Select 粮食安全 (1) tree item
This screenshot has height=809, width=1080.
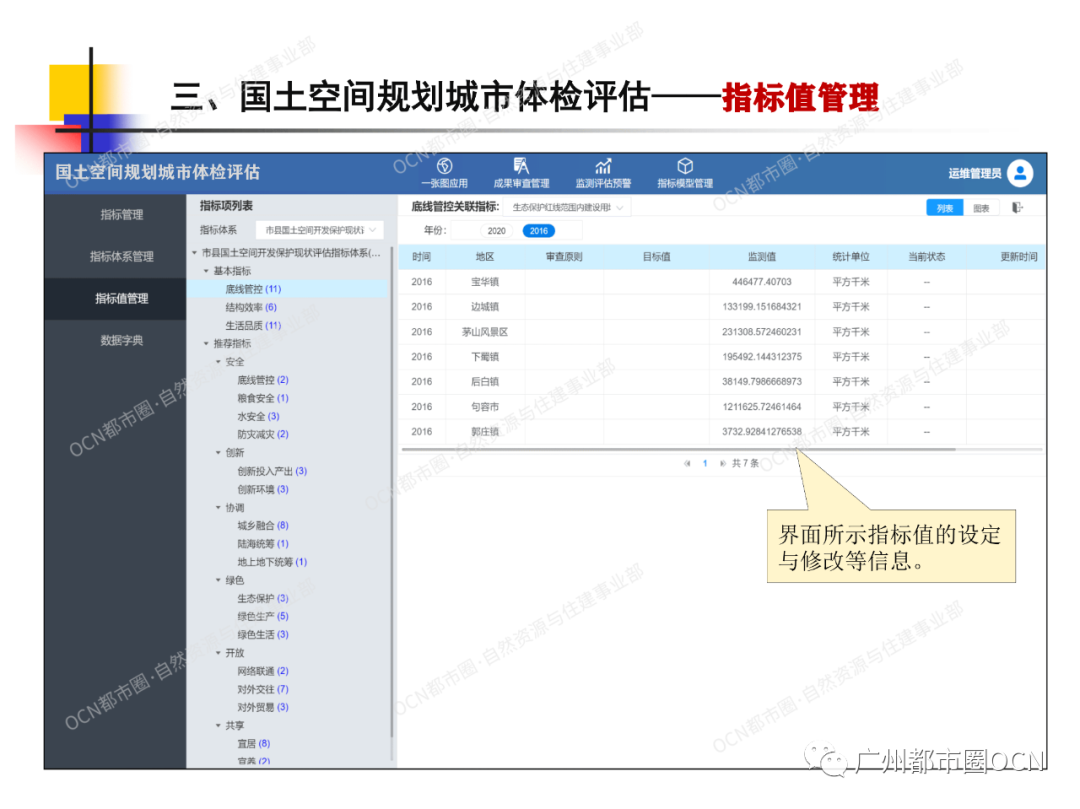[262, 399]
